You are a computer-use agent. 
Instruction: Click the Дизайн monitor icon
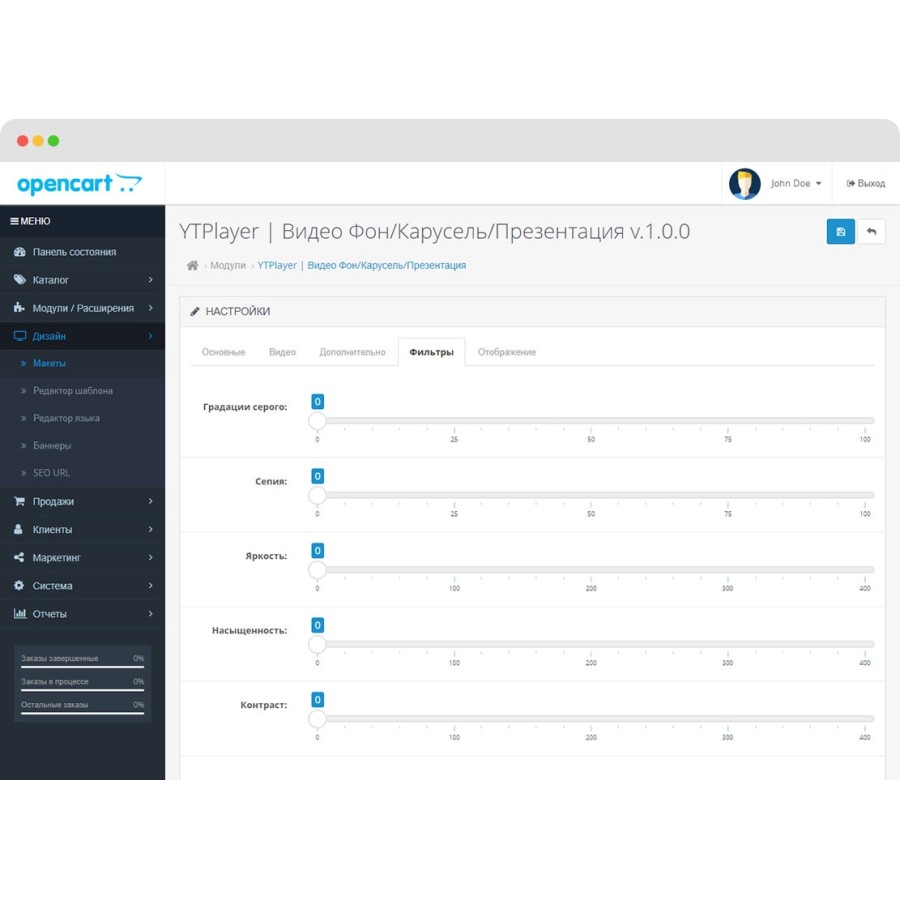[20, 336]
